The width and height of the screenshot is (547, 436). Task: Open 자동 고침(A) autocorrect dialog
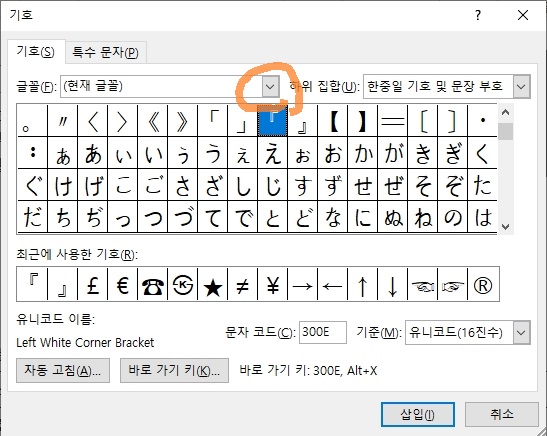coord(63,370)
